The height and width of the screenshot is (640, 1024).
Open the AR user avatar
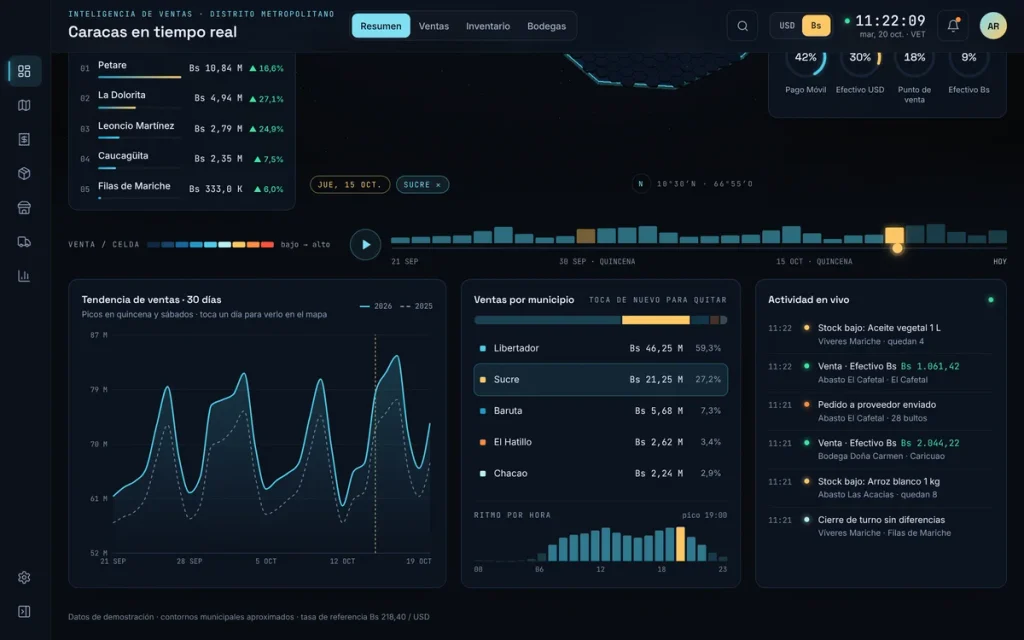pyautogui.click(x=993, y=26)
